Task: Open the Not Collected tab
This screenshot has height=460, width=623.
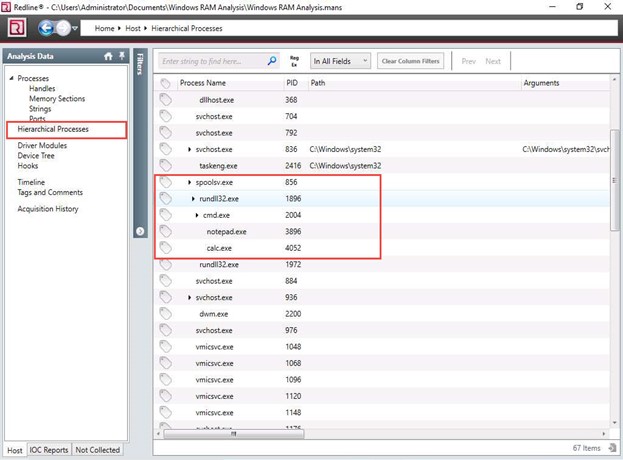Action: [98, 450]
